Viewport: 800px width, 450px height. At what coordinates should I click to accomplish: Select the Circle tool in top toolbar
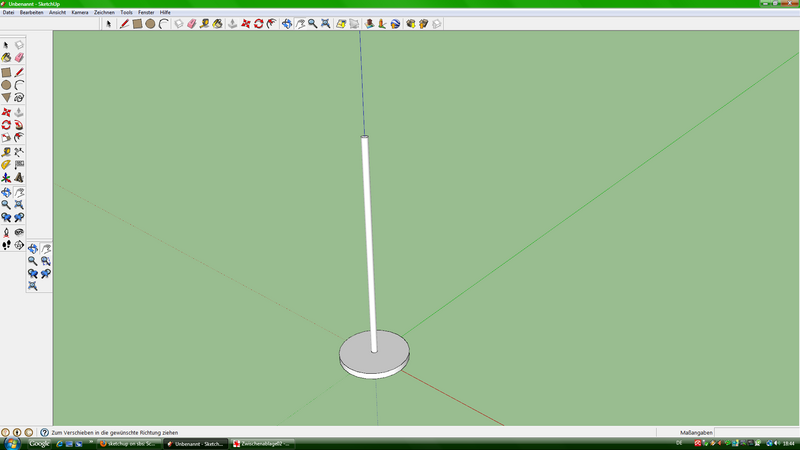[150, 23]
